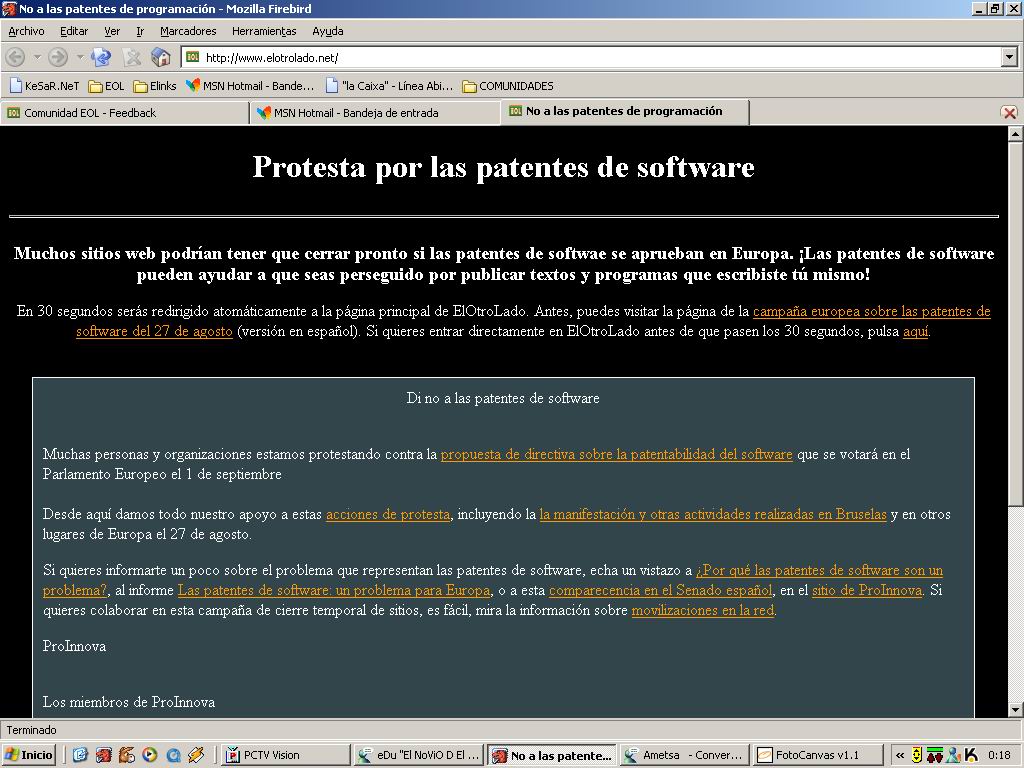Launch Winamp lightning quick launch icon
The width and height of the screenshot is (1024, 768).
(x=196, y=756)
